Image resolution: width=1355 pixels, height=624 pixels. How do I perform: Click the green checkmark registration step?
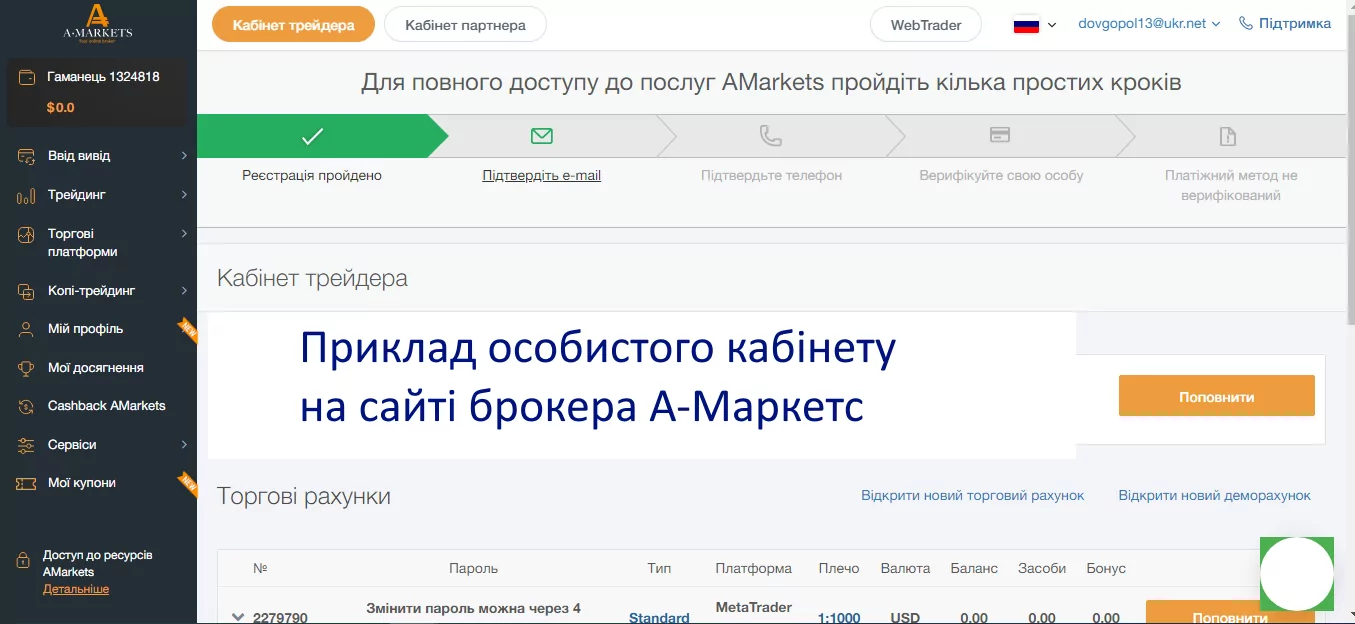click(313, 136)
